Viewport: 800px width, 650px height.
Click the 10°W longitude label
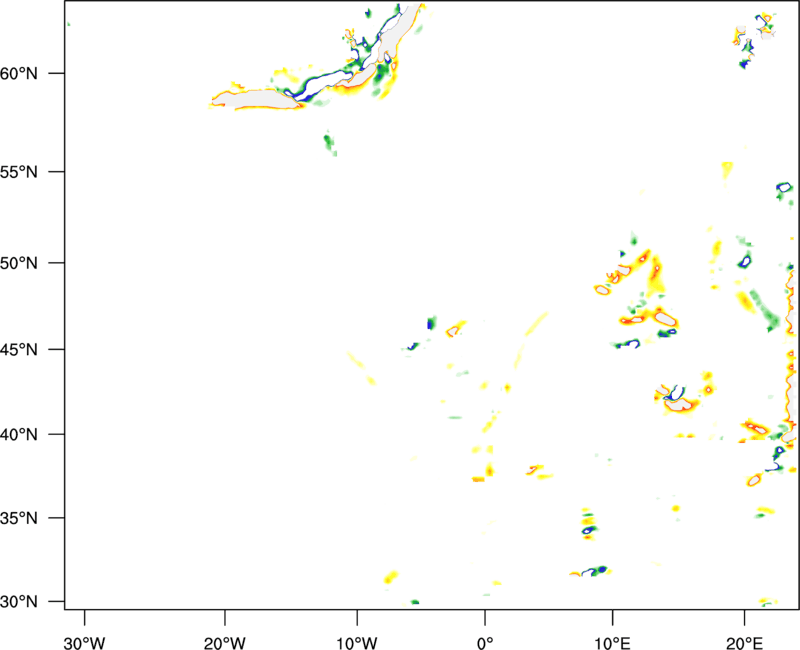(357, 643)
